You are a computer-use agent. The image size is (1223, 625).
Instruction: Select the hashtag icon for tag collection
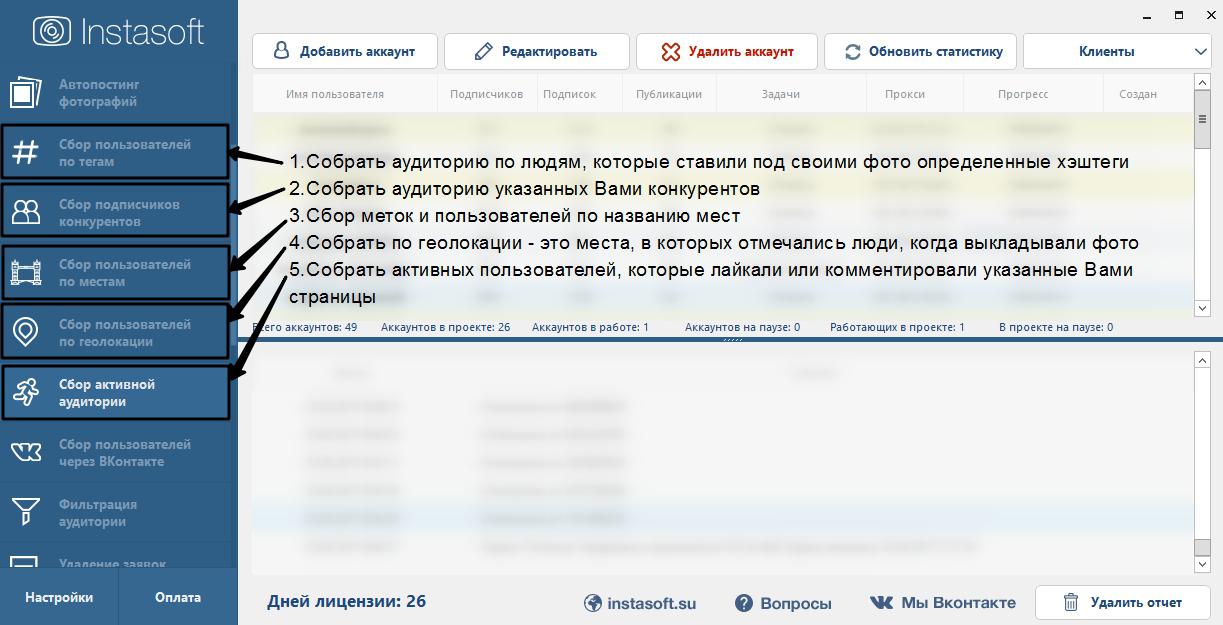25,153
